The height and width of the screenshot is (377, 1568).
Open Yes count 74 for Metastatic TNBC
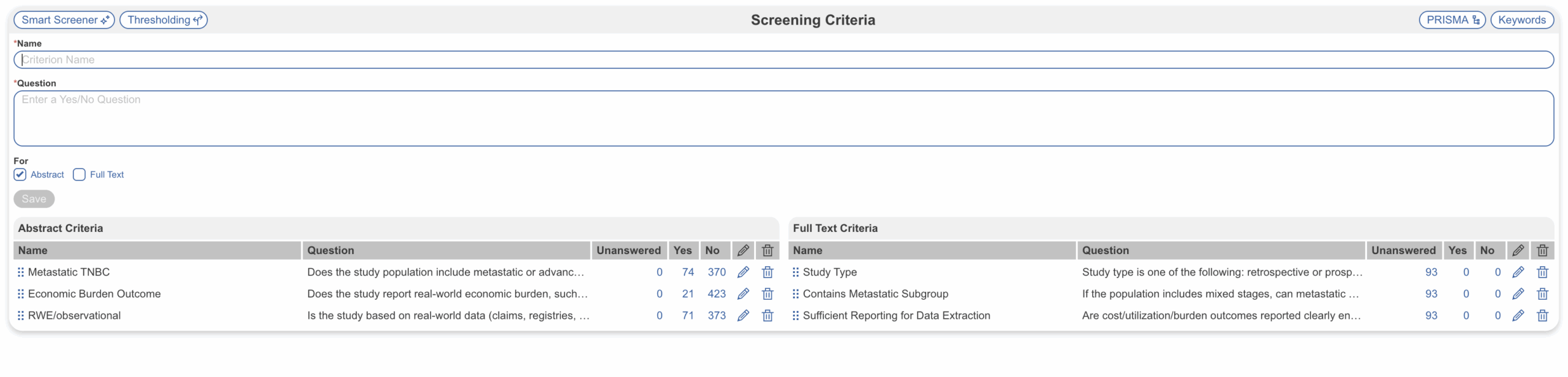(688, 272)
